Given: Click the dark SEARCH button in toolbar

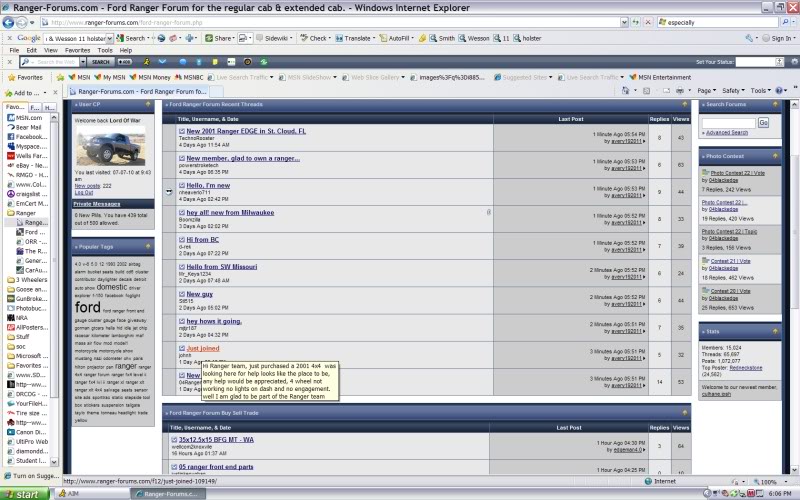Looking at the screenshot, I should click(101, 62).
